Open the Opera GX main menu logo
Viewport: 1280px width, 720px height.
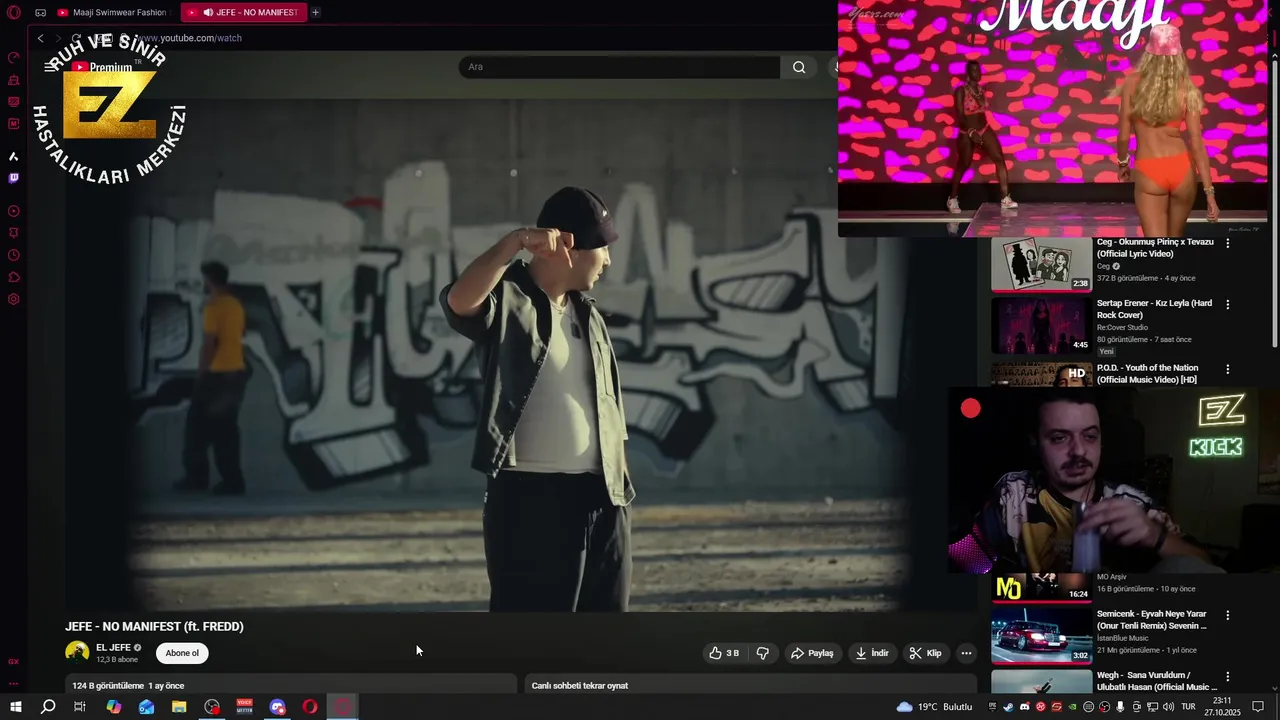pos(14,13)
